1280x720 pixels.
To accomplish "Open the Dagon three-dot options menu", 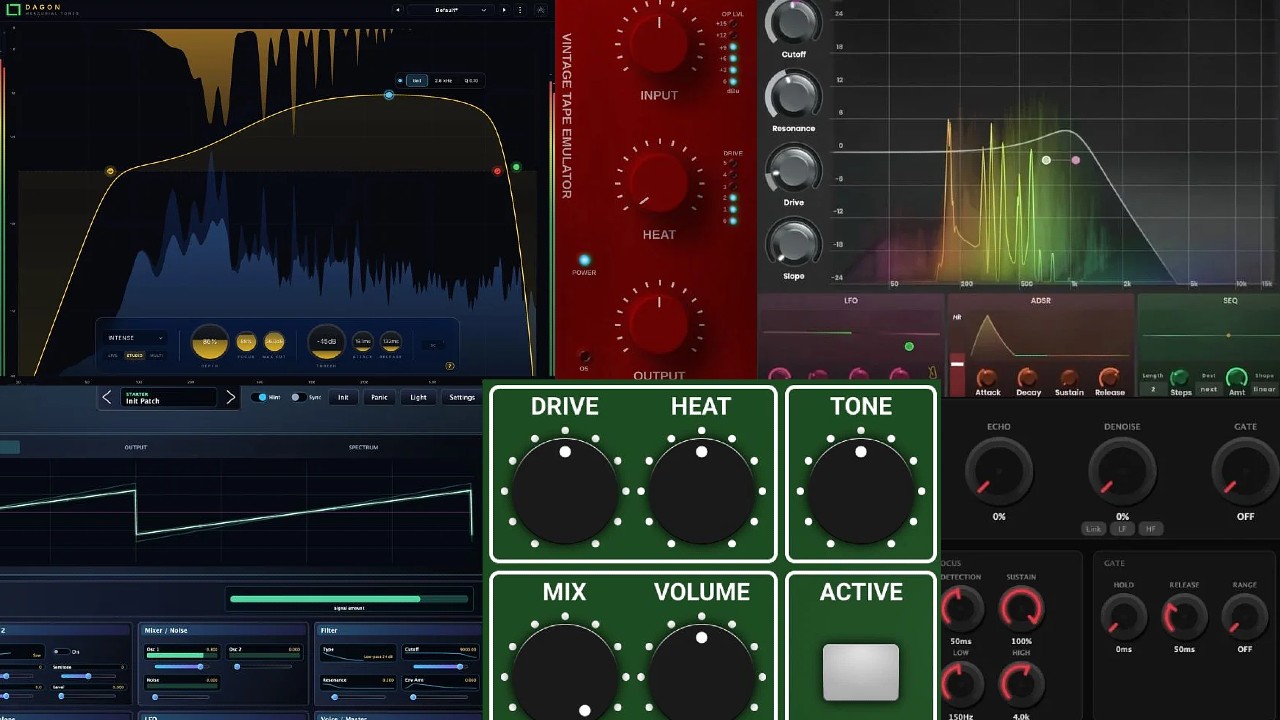I will pyautogui.click(x=520, y=10).
